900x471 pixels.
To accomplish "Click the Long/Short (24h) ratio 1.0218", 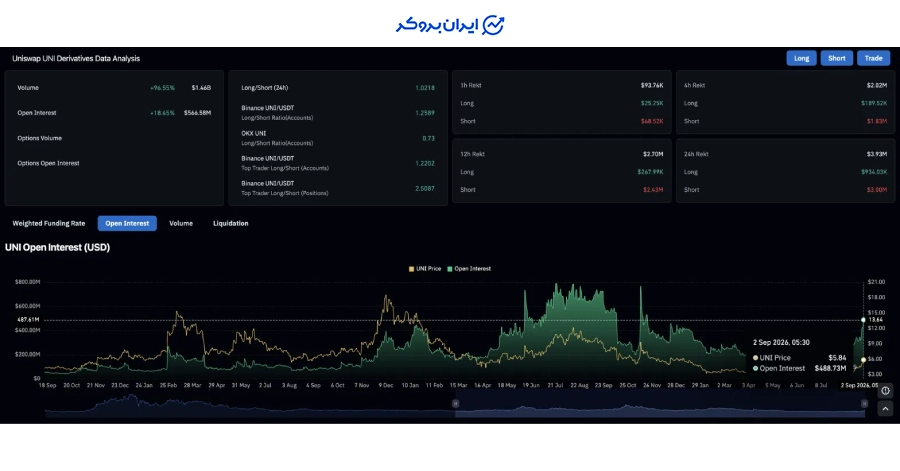I will tap(425, 88).
